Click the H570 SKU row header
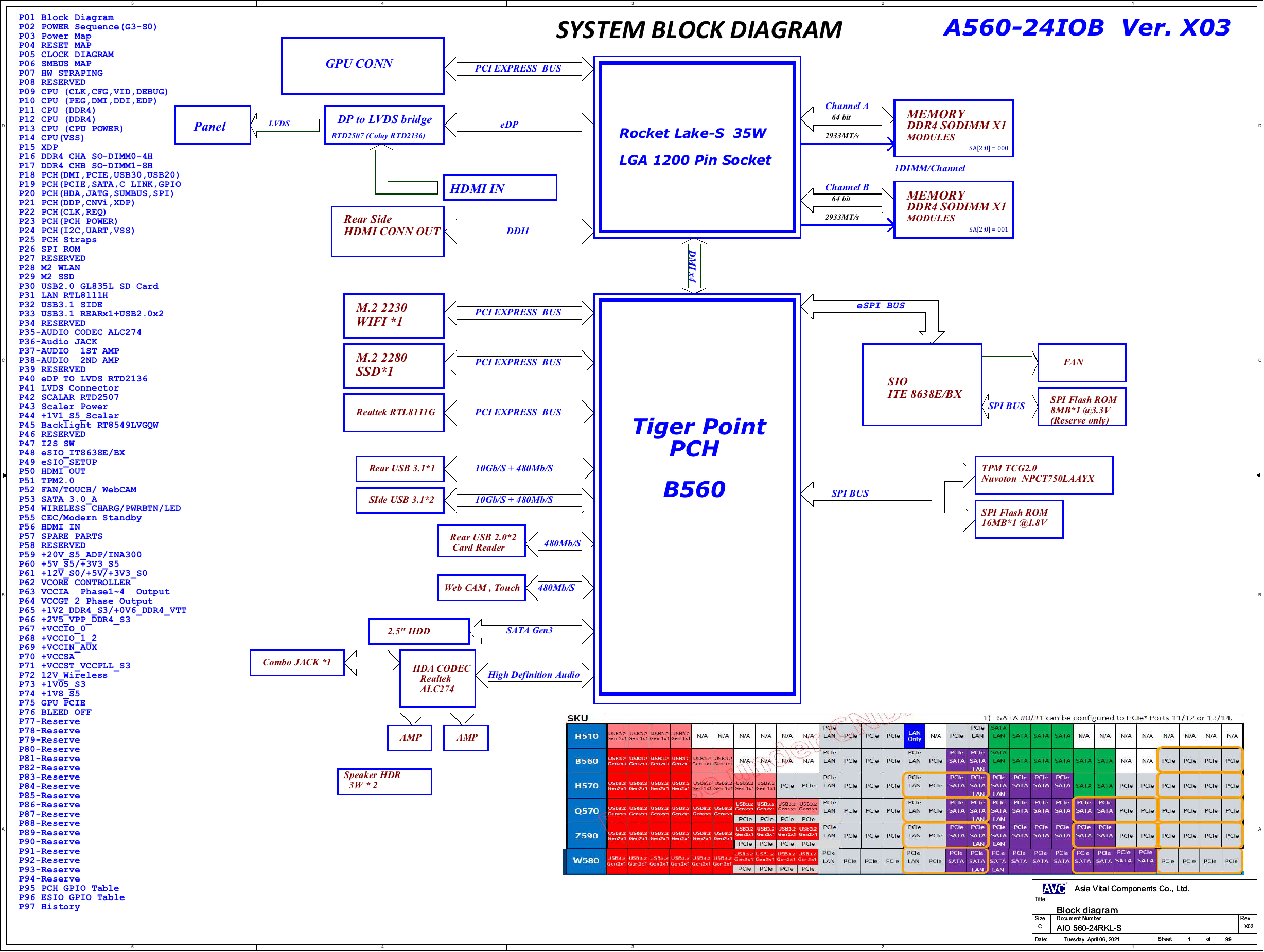Image resolution: width=1264 pixels, height=952 pixels. (x=586, y=786)
